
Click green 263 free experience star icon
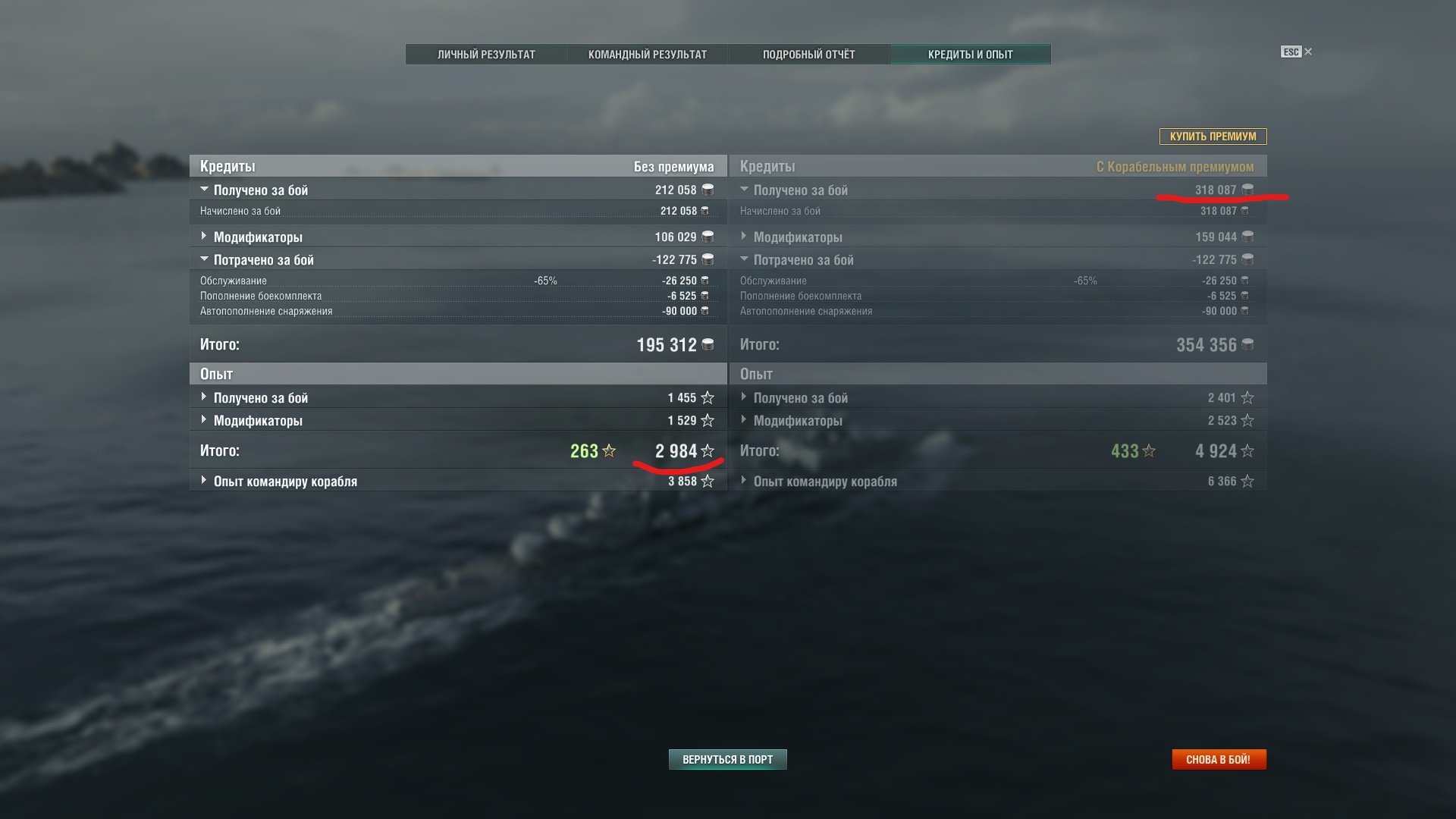click(x=608, y=451)
